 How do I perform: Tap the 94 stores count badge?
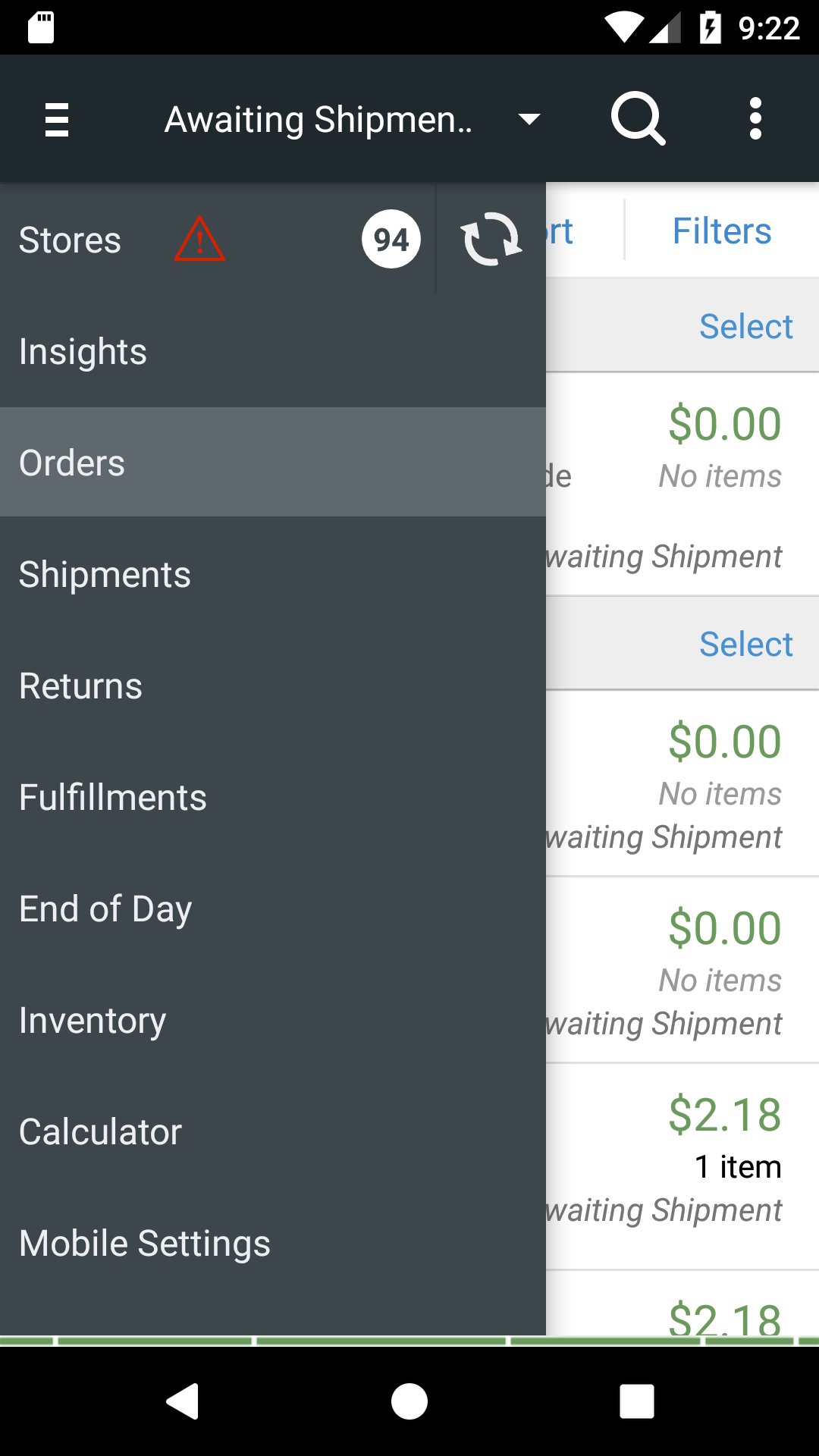click(391, 240)
